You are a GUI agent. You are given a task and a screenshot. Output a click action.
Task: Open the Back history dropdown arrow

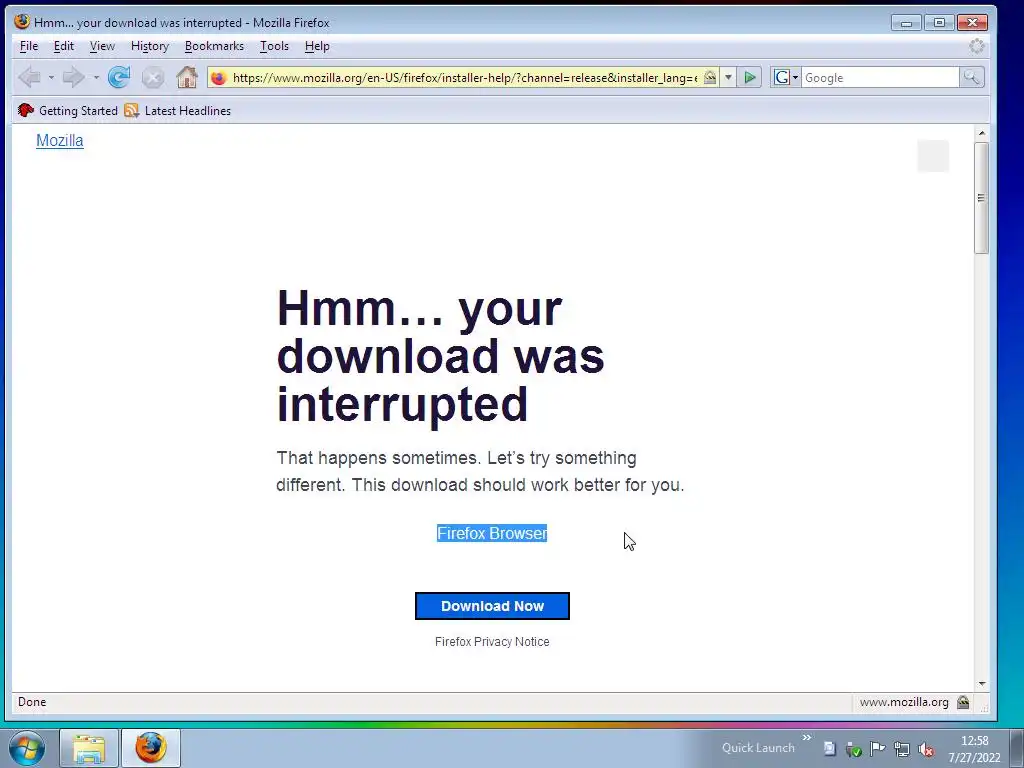click(51, 78)
